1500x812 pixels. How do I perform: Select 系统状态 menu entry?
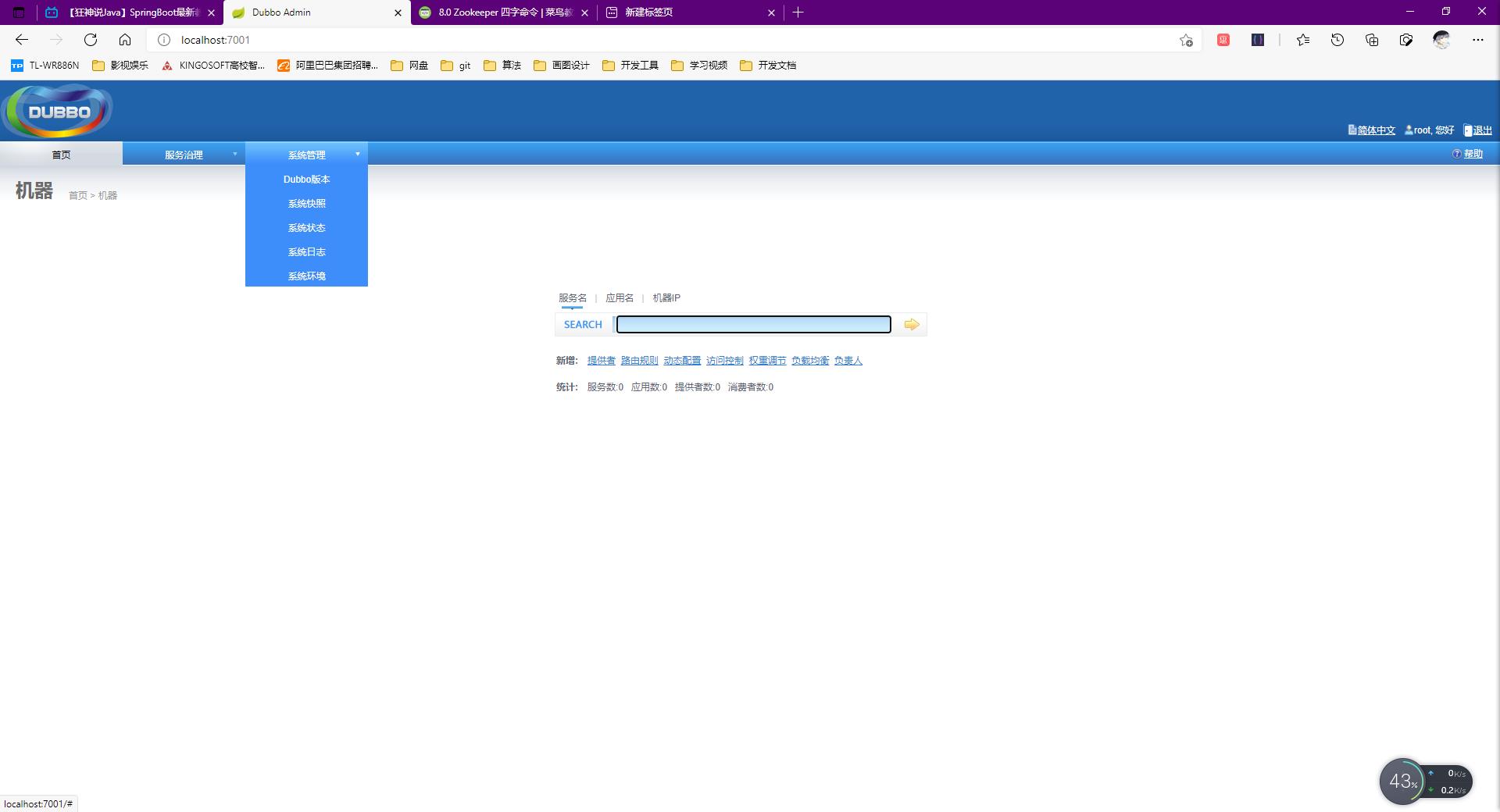coord(306,228)
